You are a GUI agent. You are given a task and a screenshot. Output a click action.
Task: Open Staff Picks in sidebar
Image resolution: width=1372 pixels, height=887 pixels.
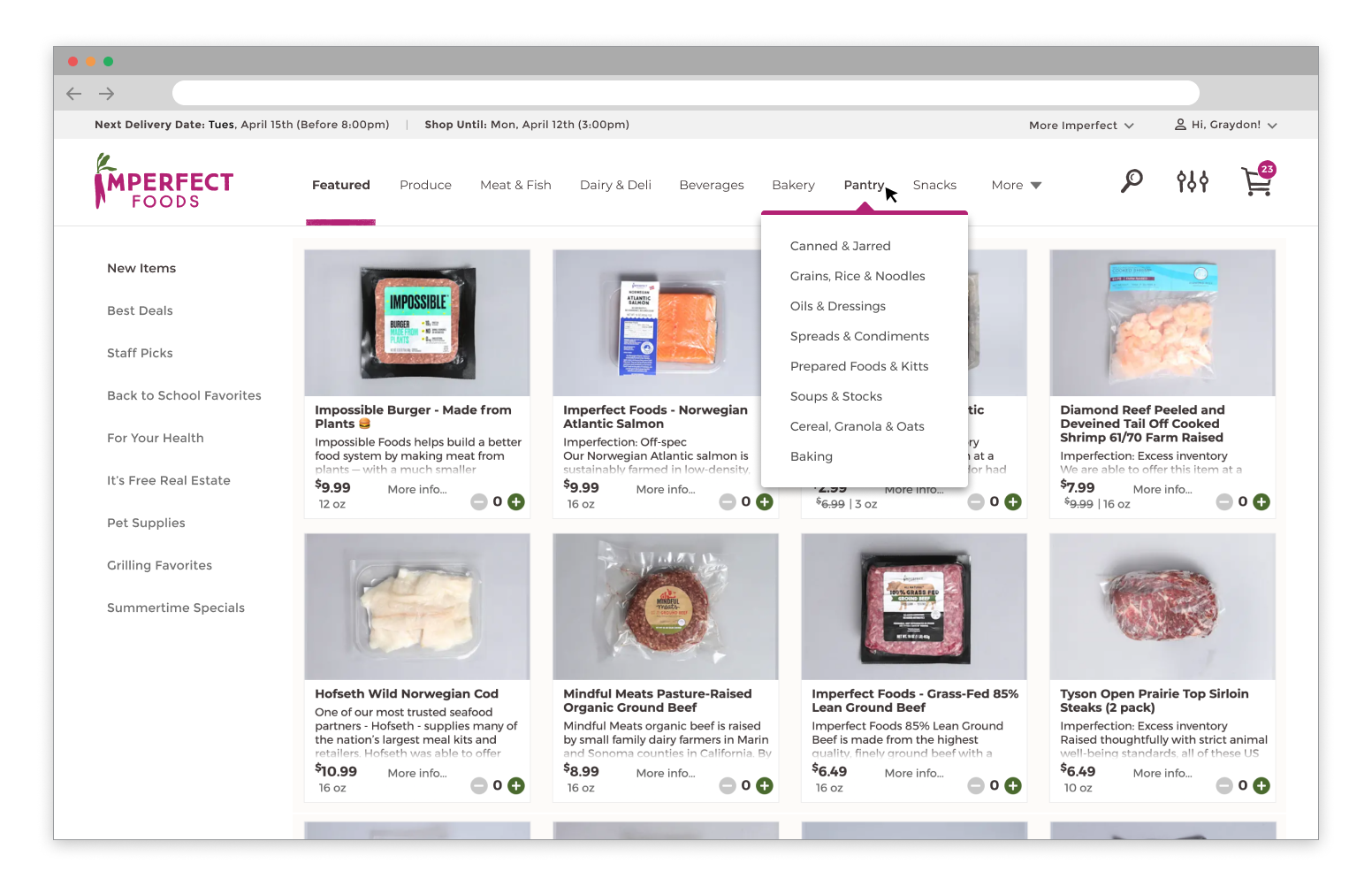click(x=140, y=353)
